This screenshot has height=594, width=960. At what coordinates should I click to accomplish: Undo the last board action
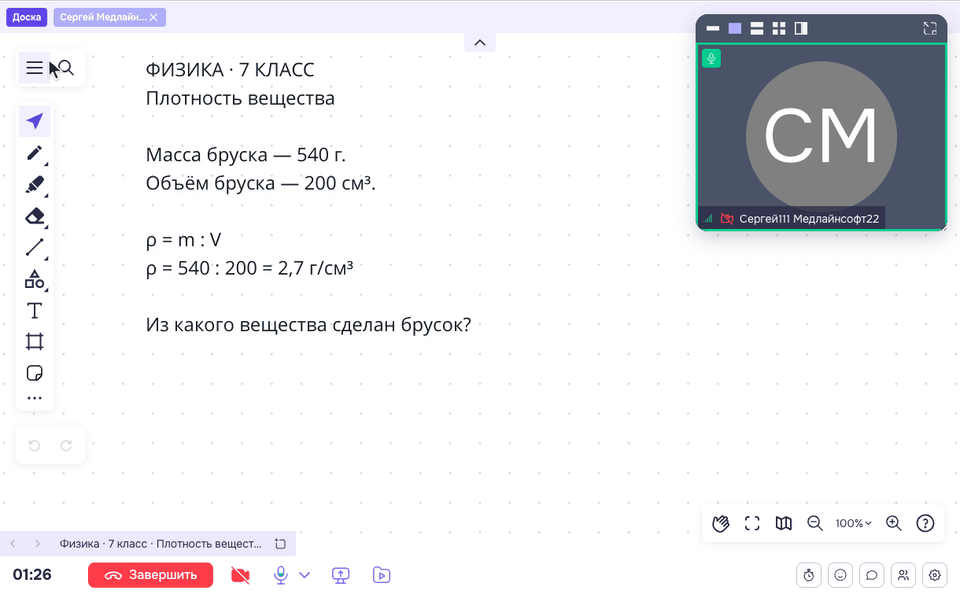[34, 446]
